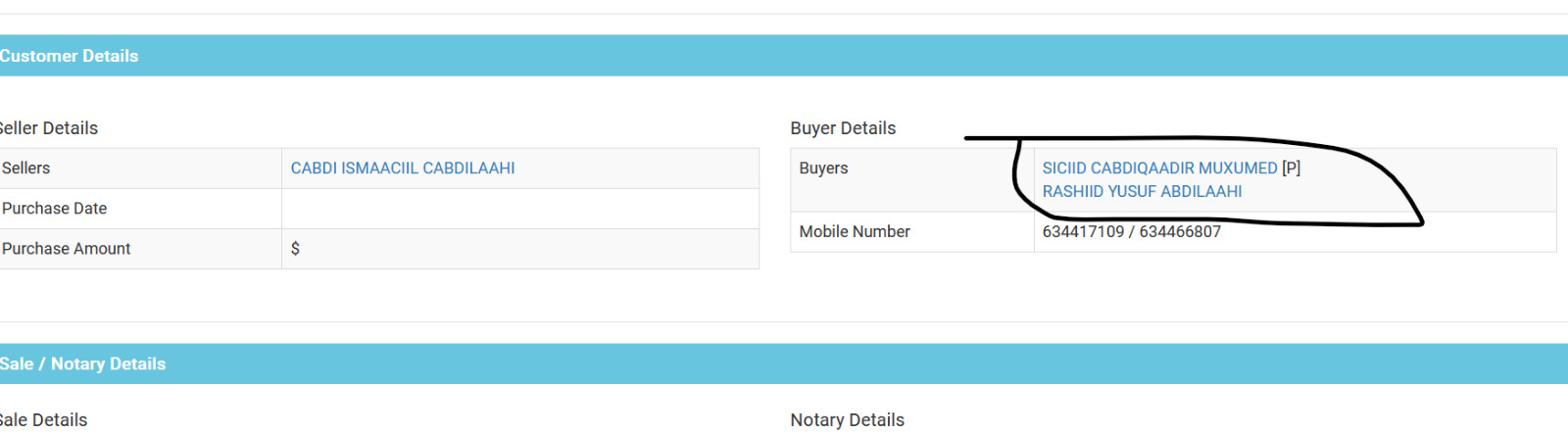Select the Sale Details heading
Screen dimensions: 1568x435
coord(44,420)
